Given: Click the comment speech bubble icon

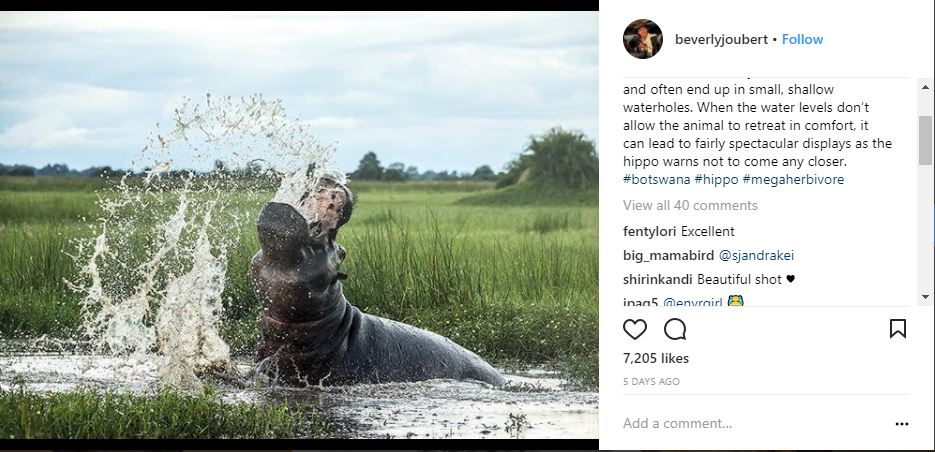Looking at the screenshot, I should 675,329.
